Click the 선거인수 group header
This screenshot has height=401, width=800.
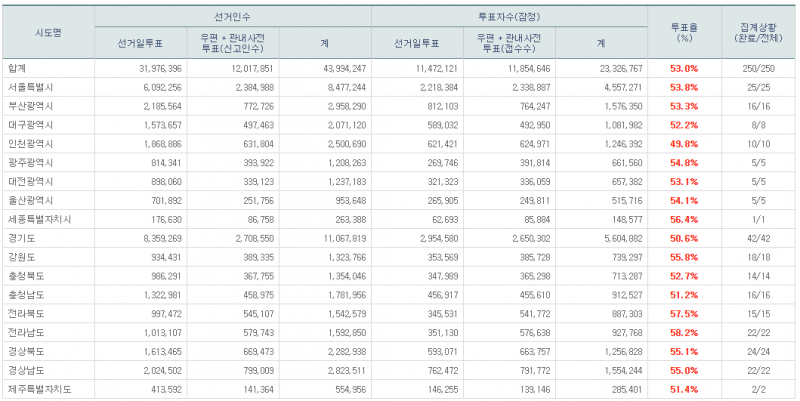coord(233,16)
